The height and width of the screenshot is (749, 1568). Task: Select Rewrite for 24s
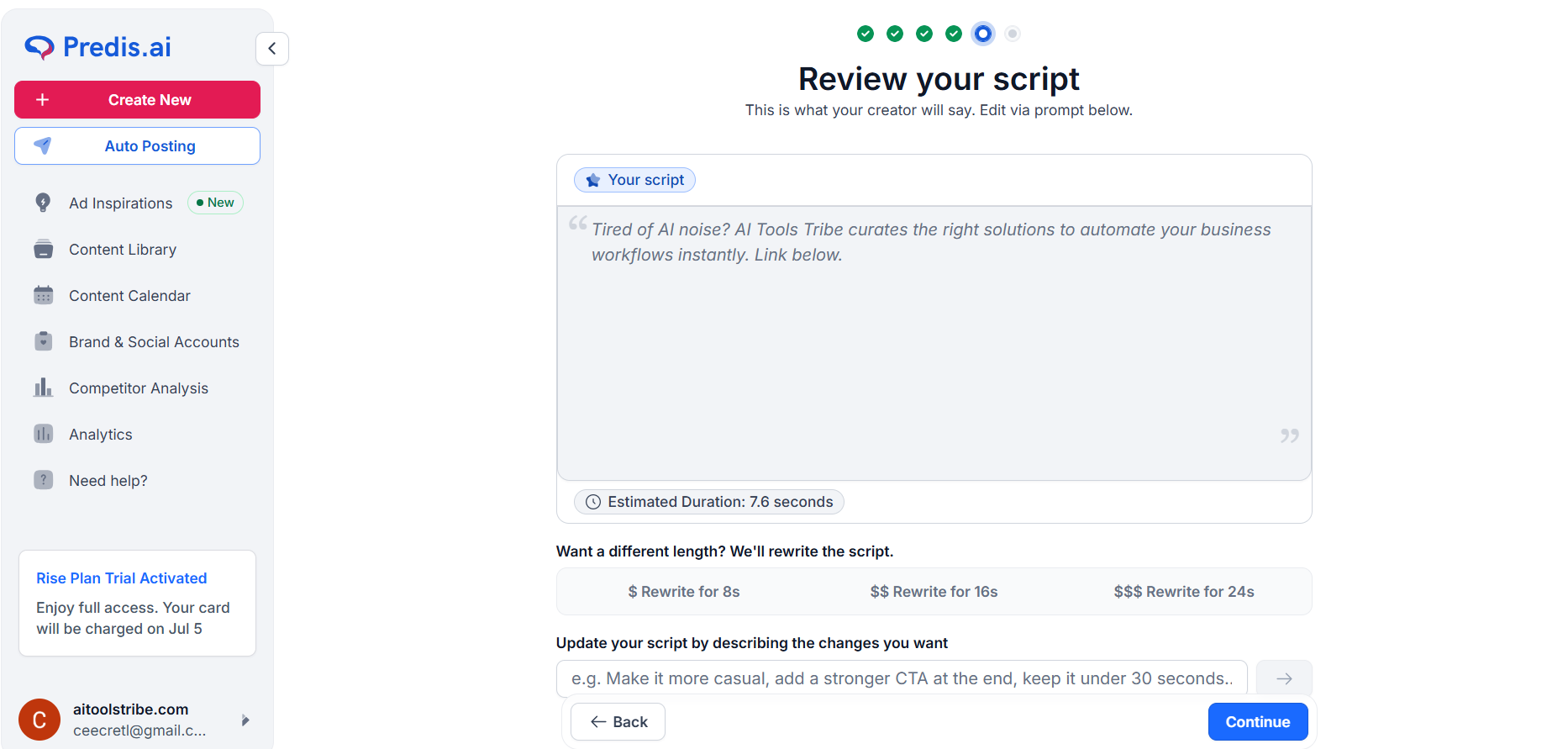pos(1184,592)
